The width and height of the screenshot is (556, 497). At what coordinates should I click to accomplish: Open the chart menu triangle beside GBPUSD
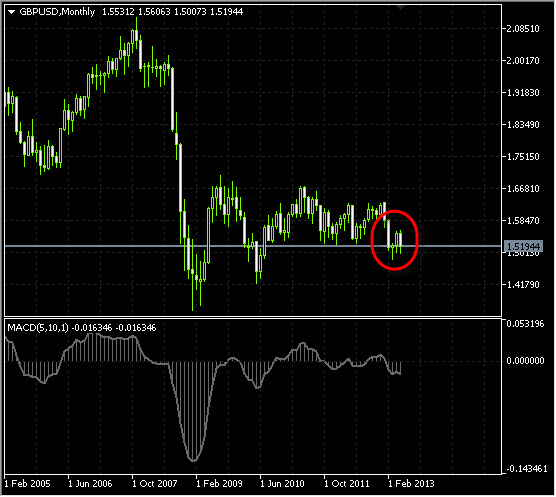(11, 12)
